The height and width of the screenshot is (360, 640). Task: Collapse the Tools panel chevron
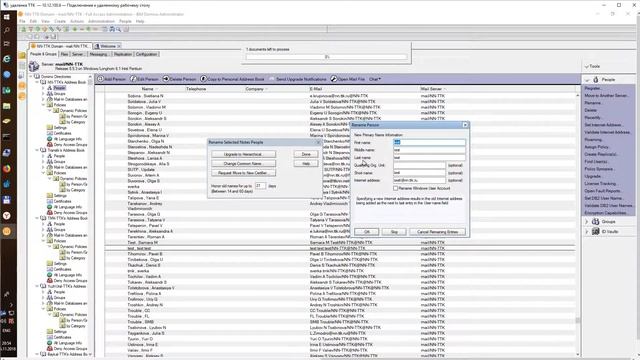[587, 66]
